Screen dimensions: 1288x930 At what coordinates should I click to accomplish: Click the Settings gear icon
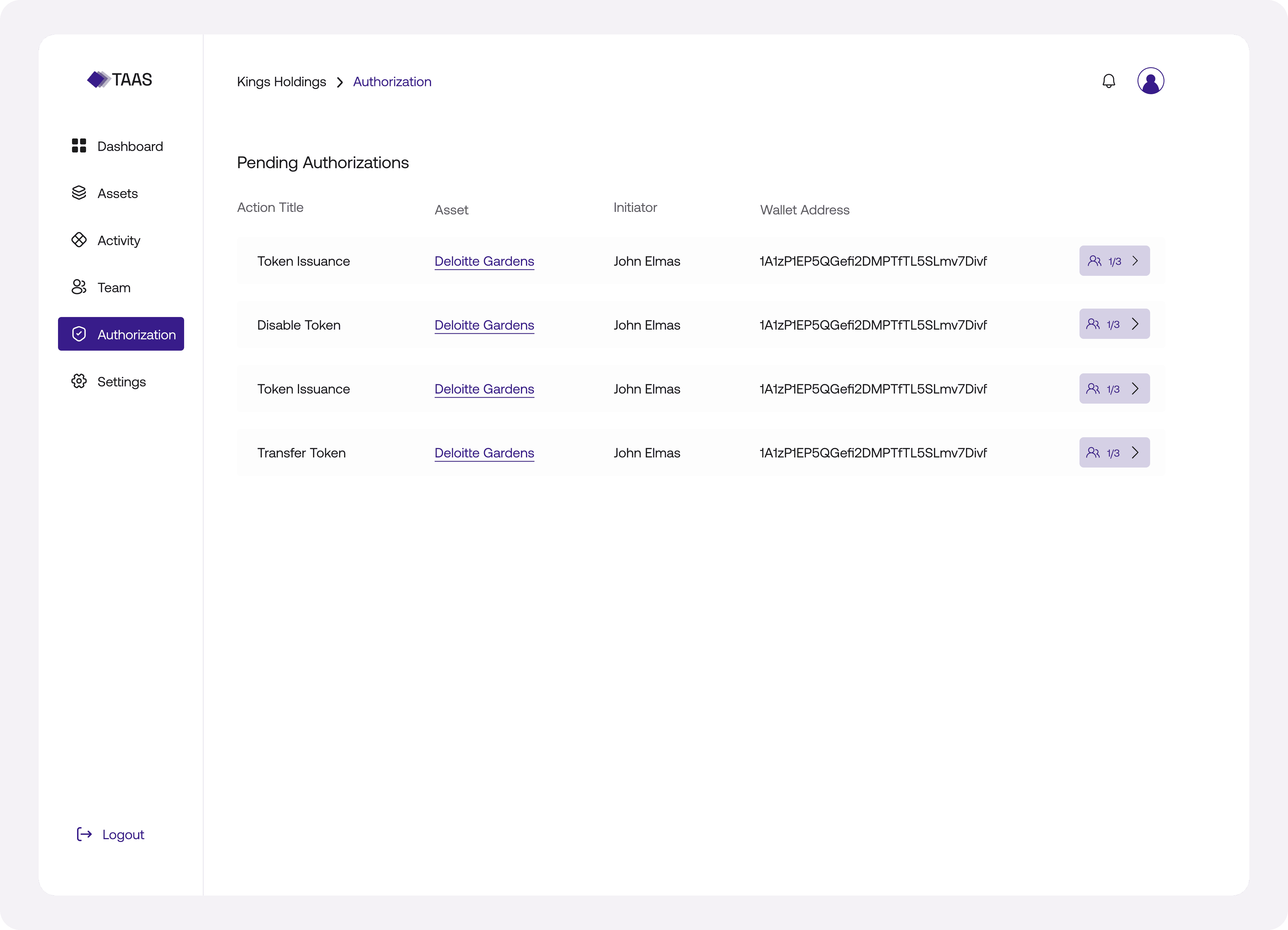point(79,381)
